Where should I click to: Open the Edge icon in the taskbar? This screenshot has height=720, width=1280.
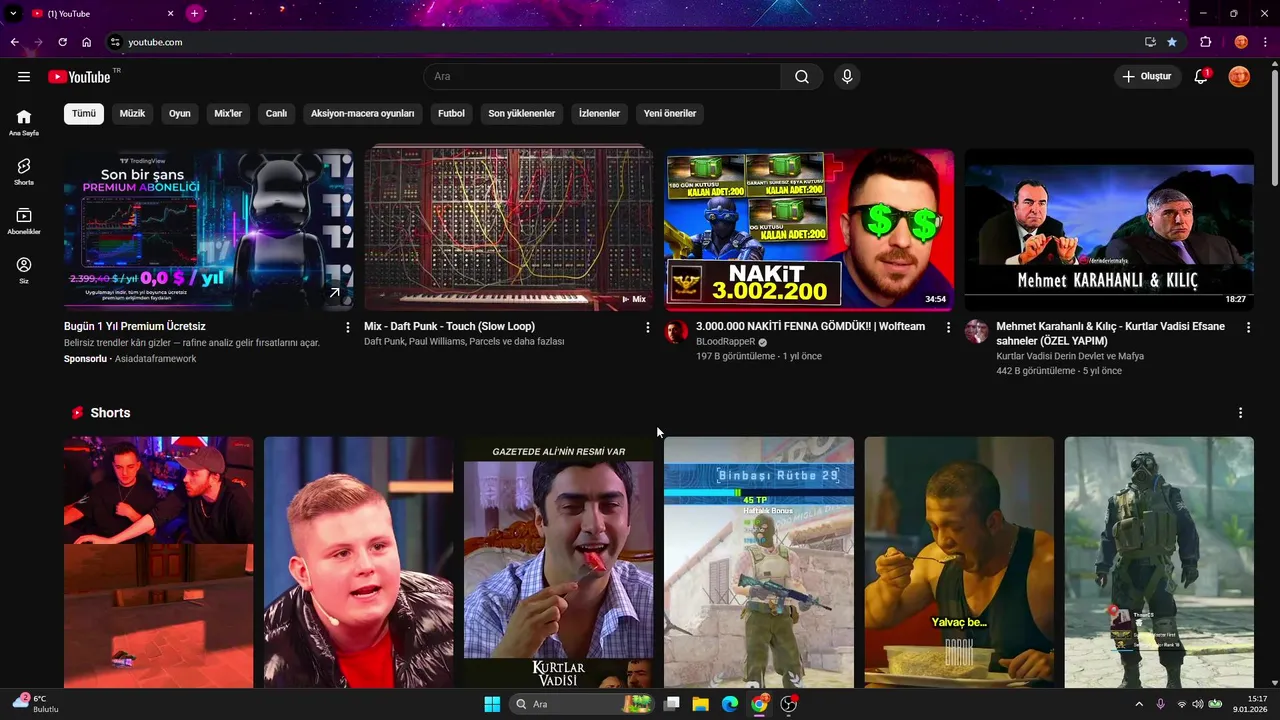point(730,704)
